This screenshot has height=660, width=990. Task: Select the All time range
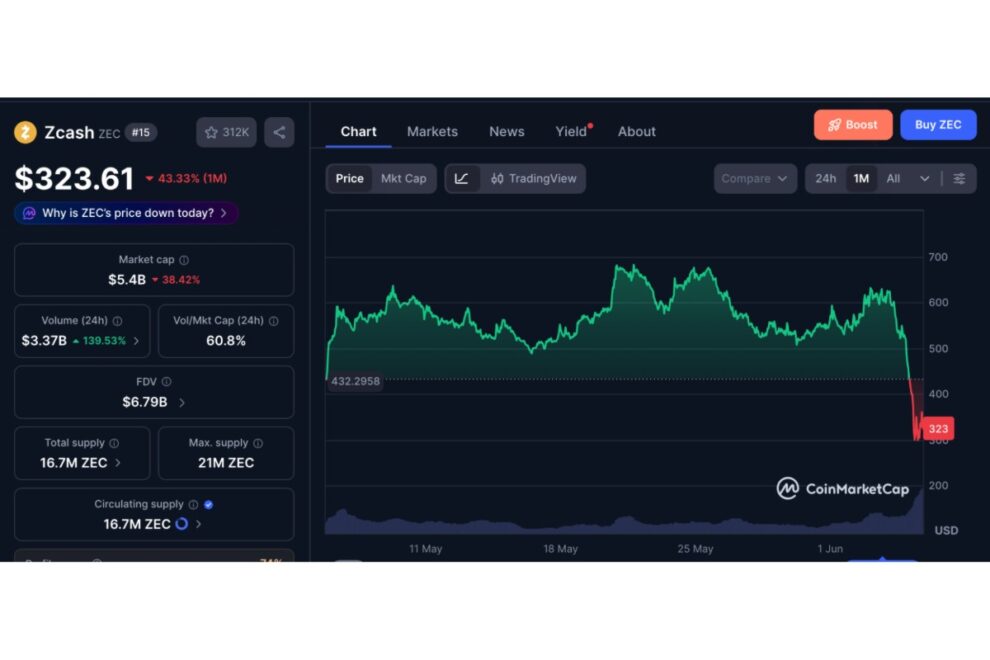[x=893, y=179]
